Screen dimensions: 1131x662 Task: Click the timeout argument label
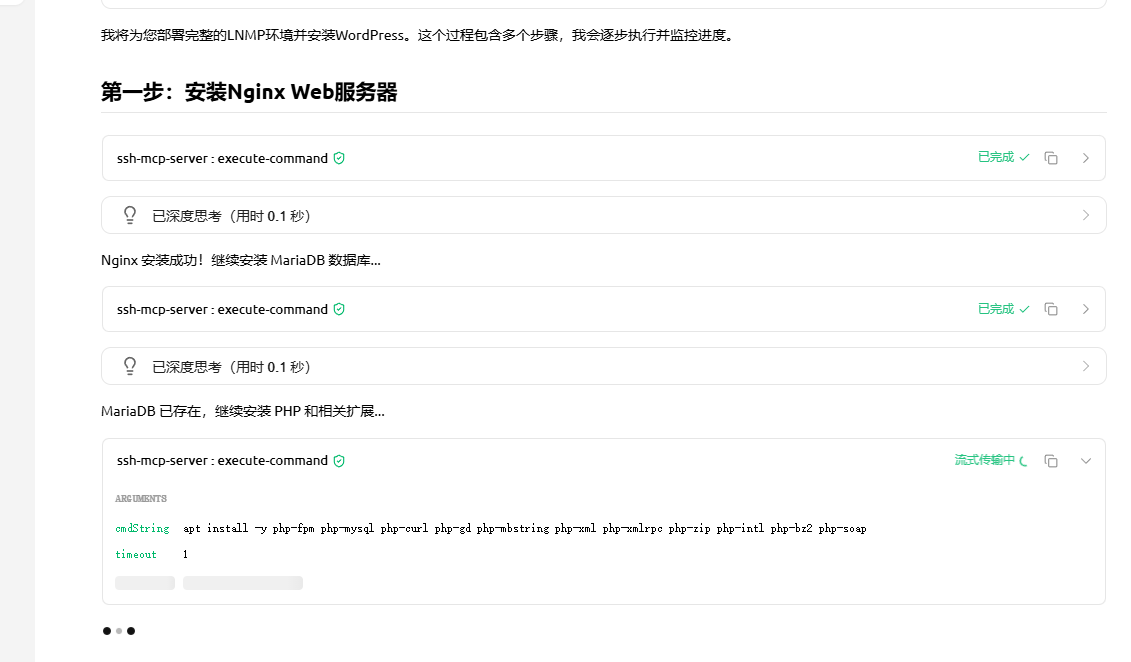click(x=136, y=555)
